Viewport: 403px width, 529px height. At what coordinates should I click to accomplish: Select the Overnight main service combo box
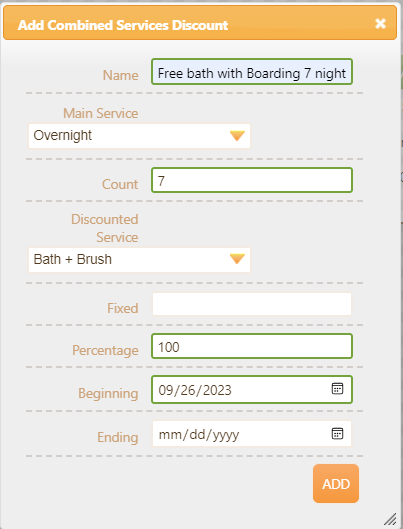coord(139,136)
